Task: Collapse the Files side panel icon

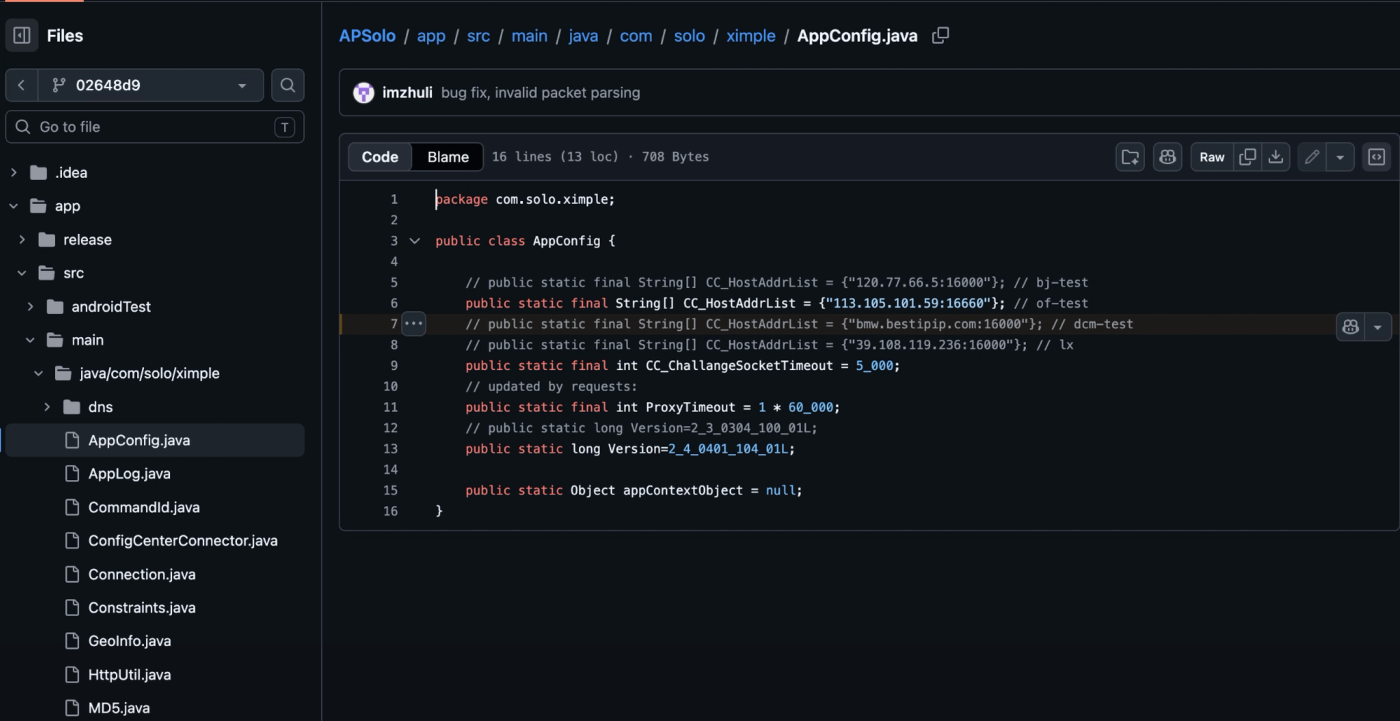Action: [x=22, y=36]
